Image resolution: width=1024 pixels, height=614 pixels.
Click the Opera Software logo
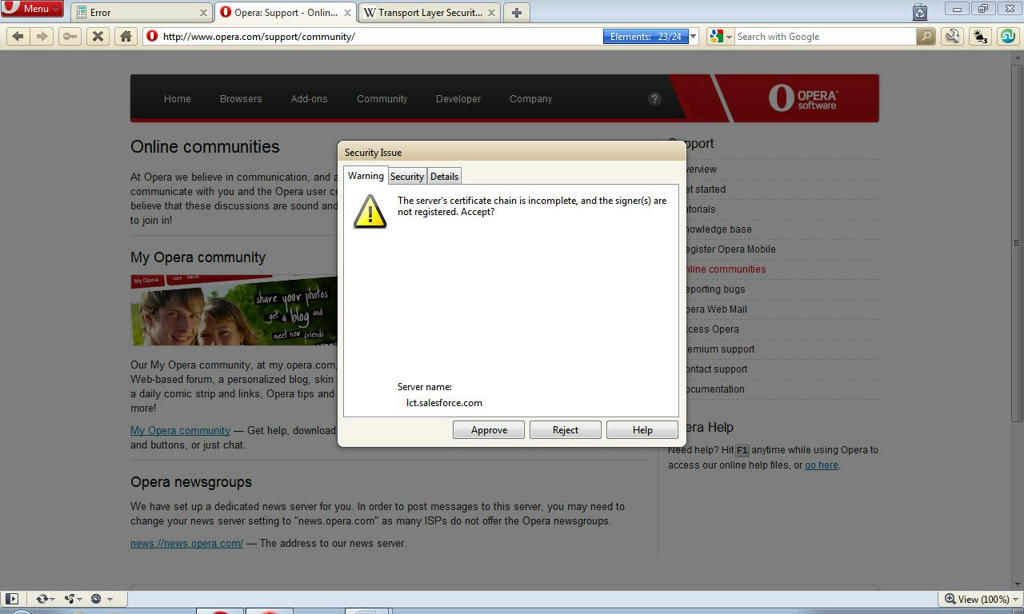click(x=803, y=98)
